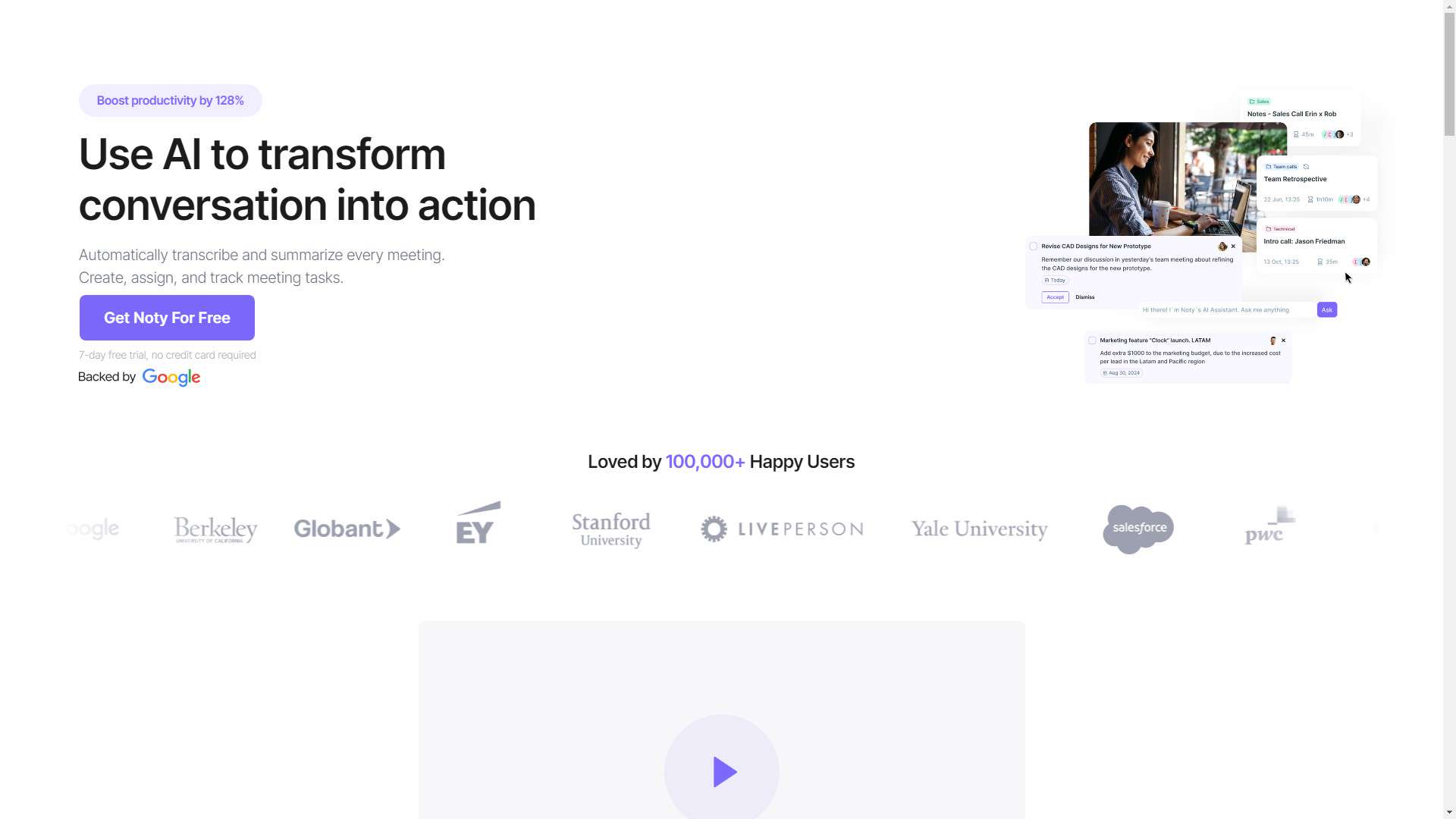Click the PwC logo

[x=1270, y=526]
